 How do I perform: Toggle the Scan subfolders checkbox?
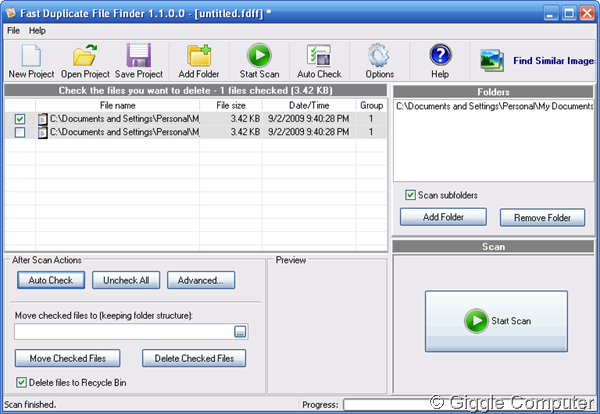(410, 195)
